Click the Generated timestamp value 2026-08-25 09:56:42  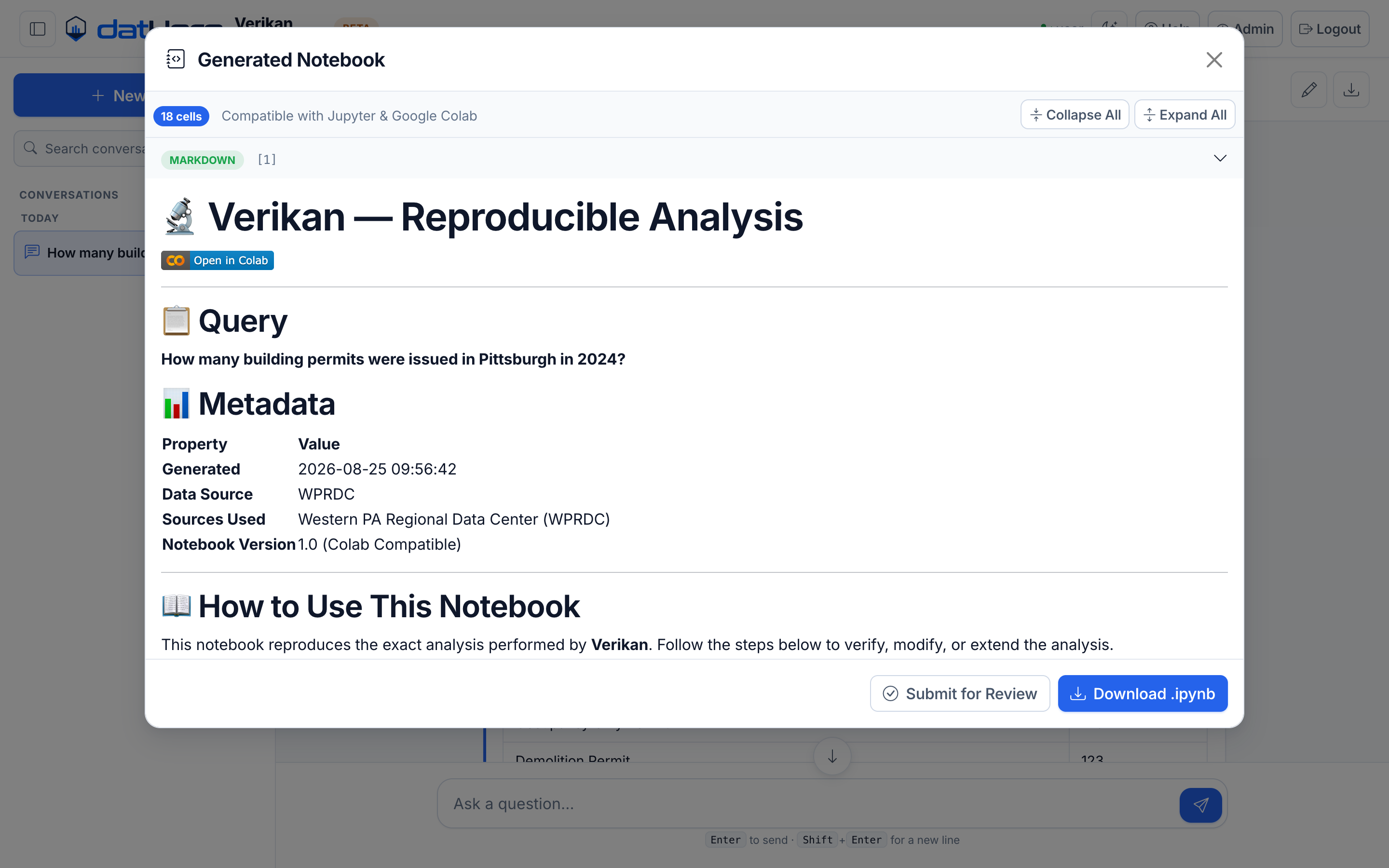point(377,469)
